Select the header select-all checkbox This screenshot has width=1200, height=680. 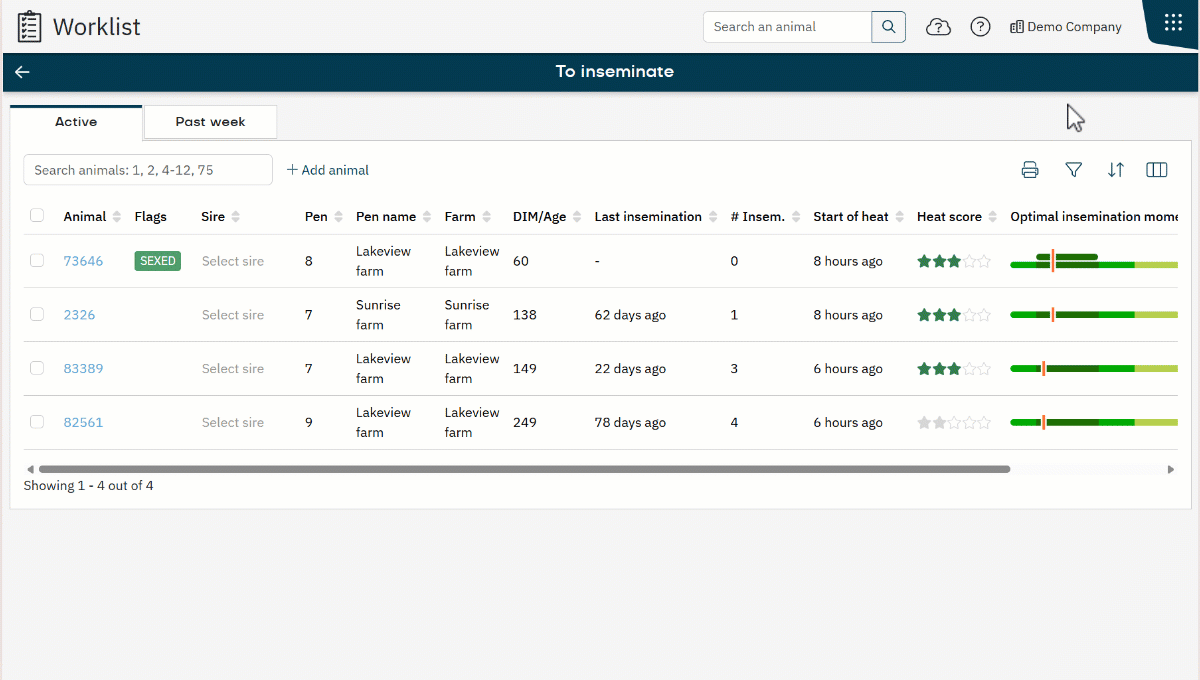(37, 215)
